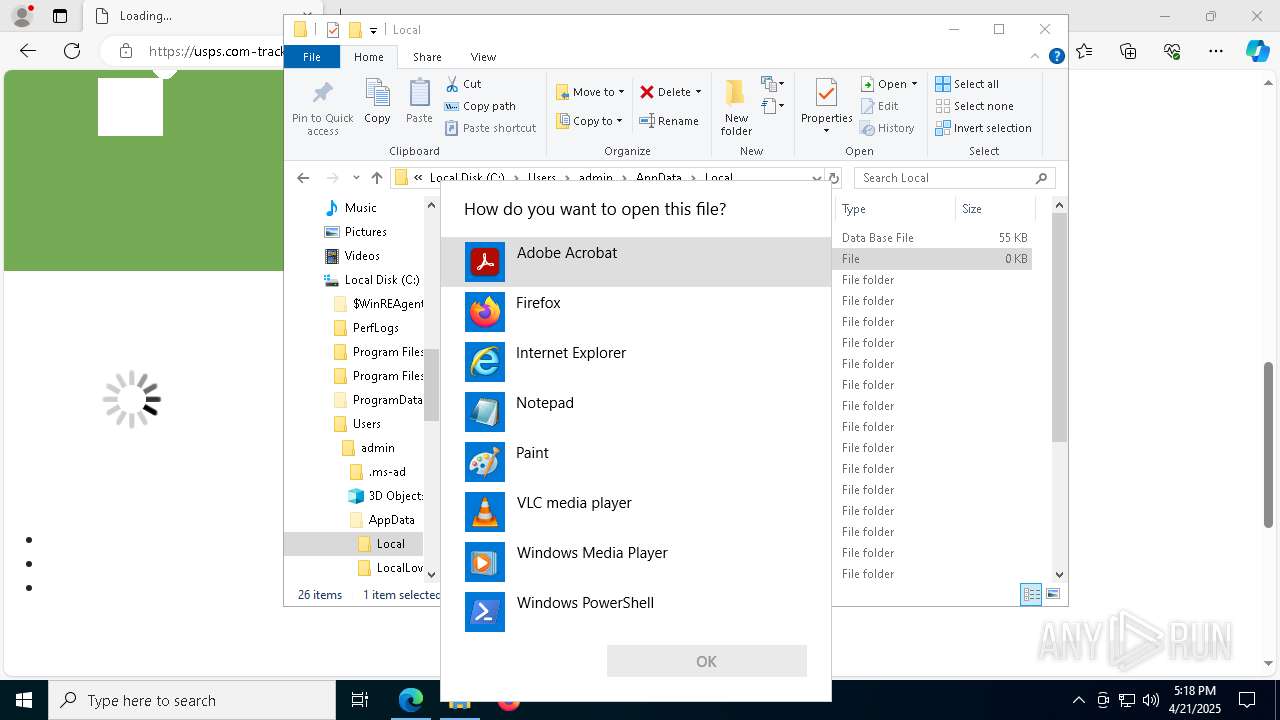Click Copy path in ribbon
Image resolution: width=1280 pixels, height=720 pixels.
pos(480,106)
